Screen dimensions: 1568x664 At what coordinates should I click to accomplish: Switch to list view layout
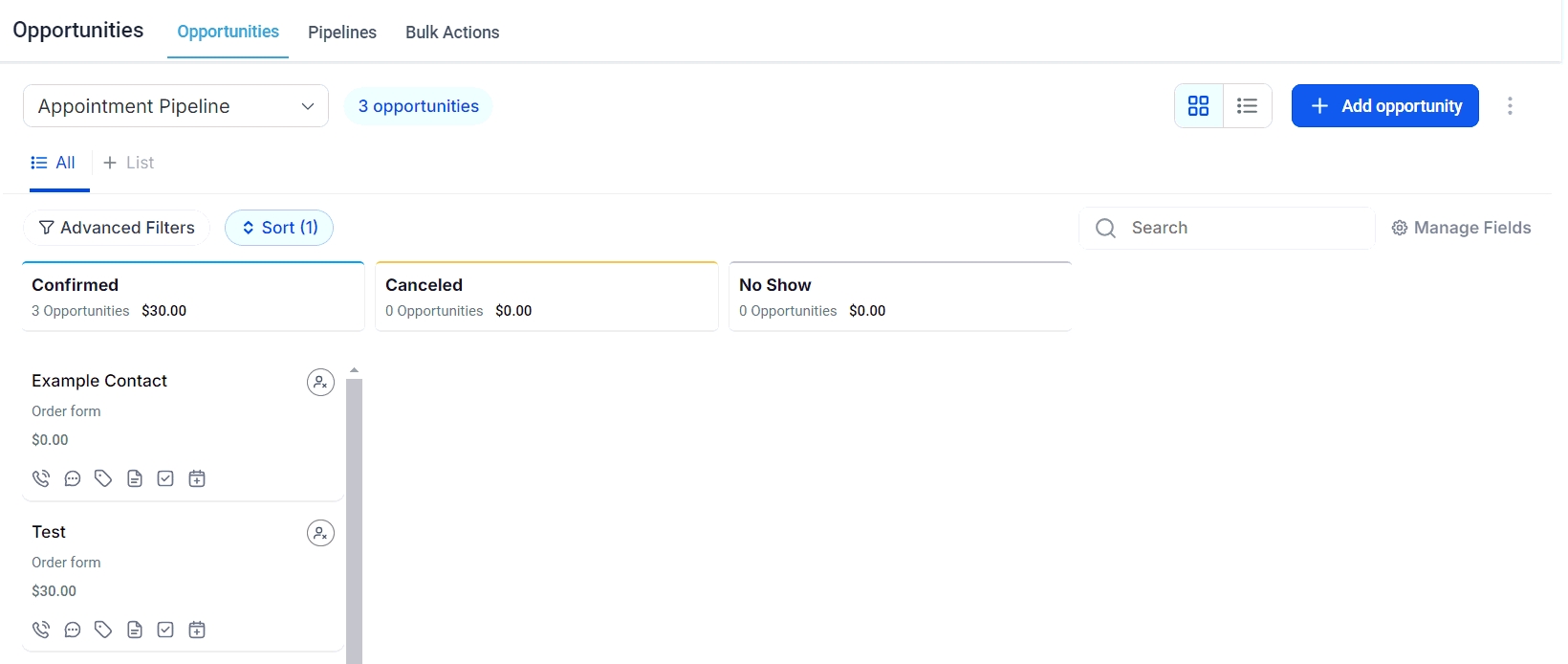pyautogui.click(x=1247, y=105)
